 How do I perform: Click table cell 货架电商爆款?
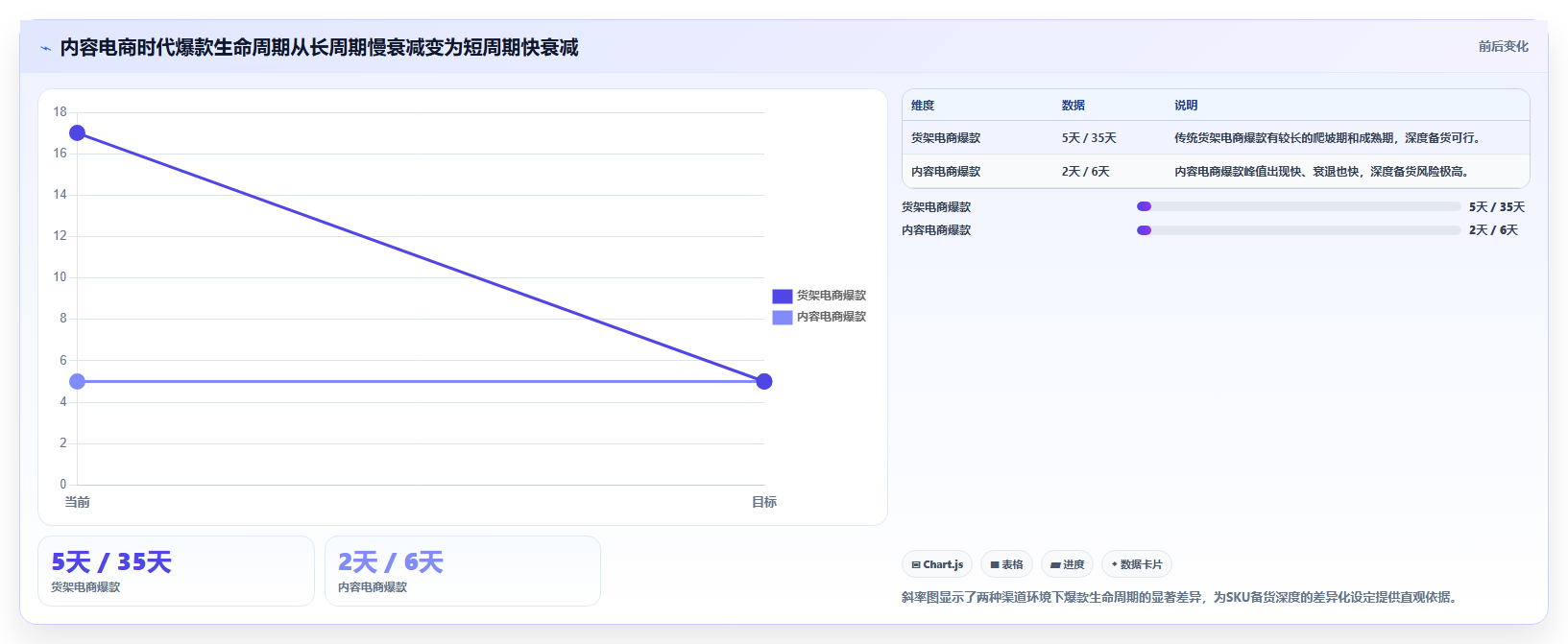(x=946, y=138)
